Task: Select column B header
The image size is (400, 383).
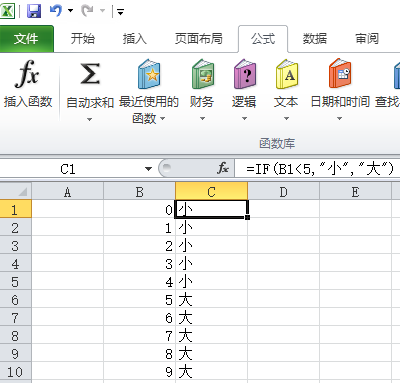Action: click(139, 192)
